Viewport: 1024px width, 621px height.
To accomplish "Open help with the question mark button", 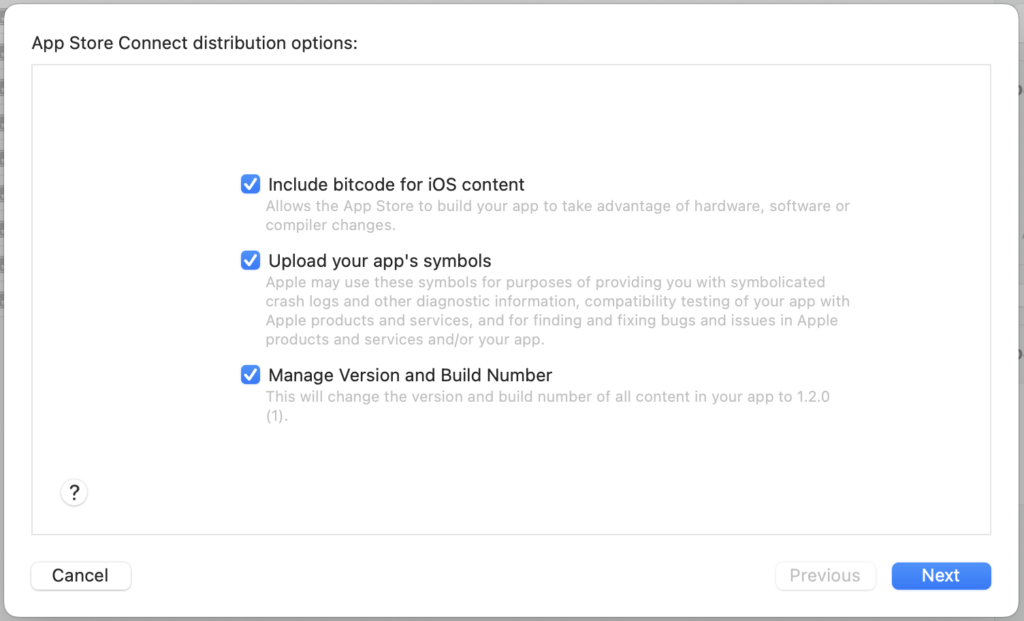I will click(x=74, y=492).
